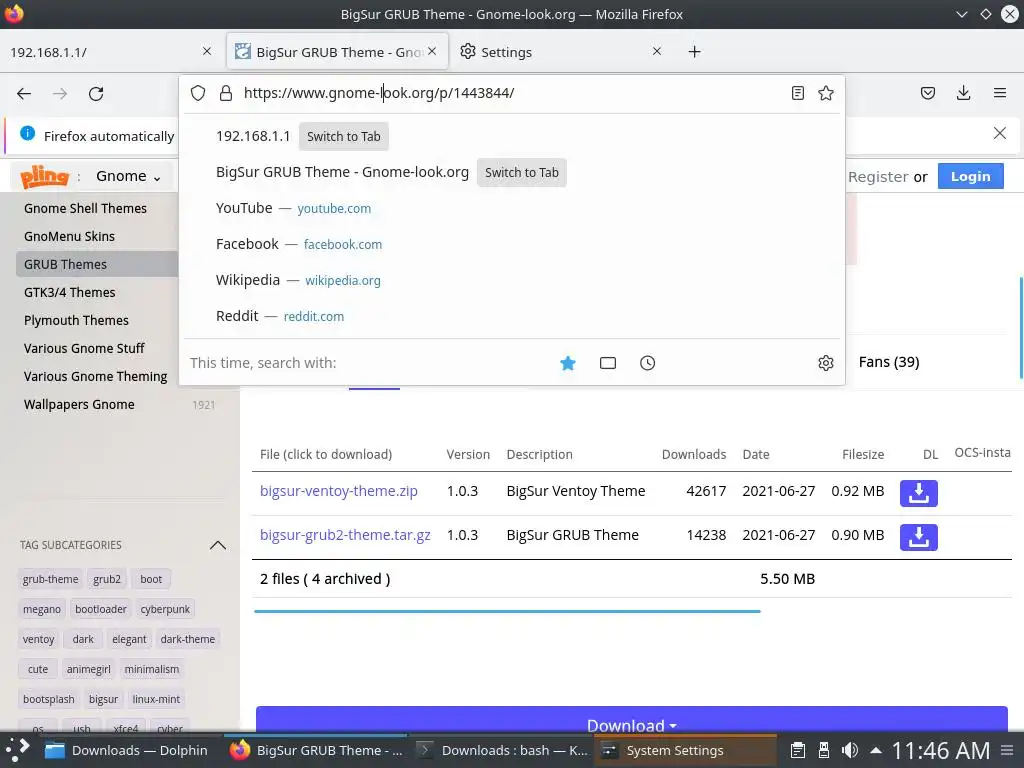1024x768 pixels.
Task: Search history with the clock shortcut
Action: tap(647, 363)
